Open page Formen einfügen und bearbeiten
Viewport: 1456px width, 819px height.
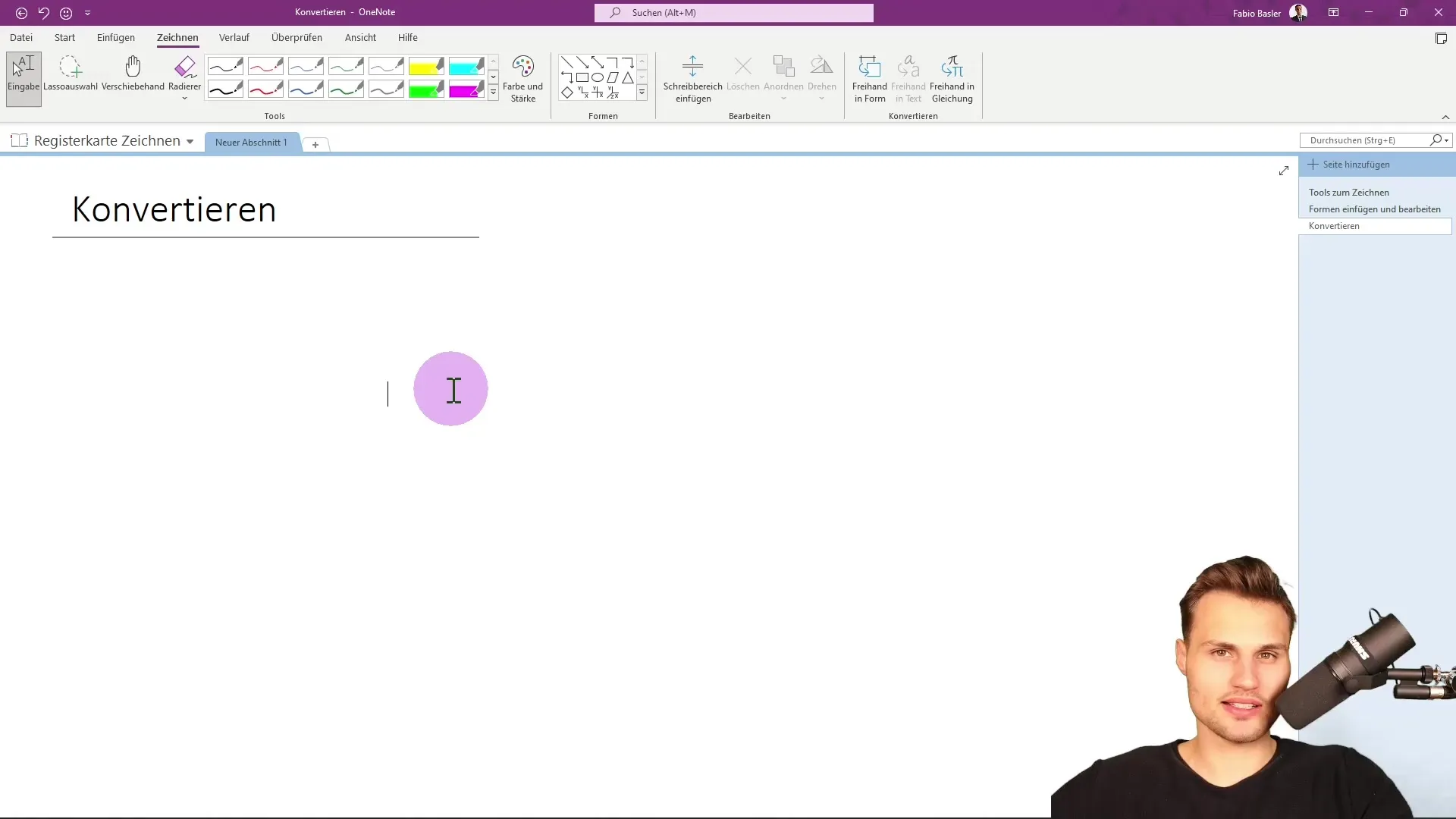[1374, 209]
